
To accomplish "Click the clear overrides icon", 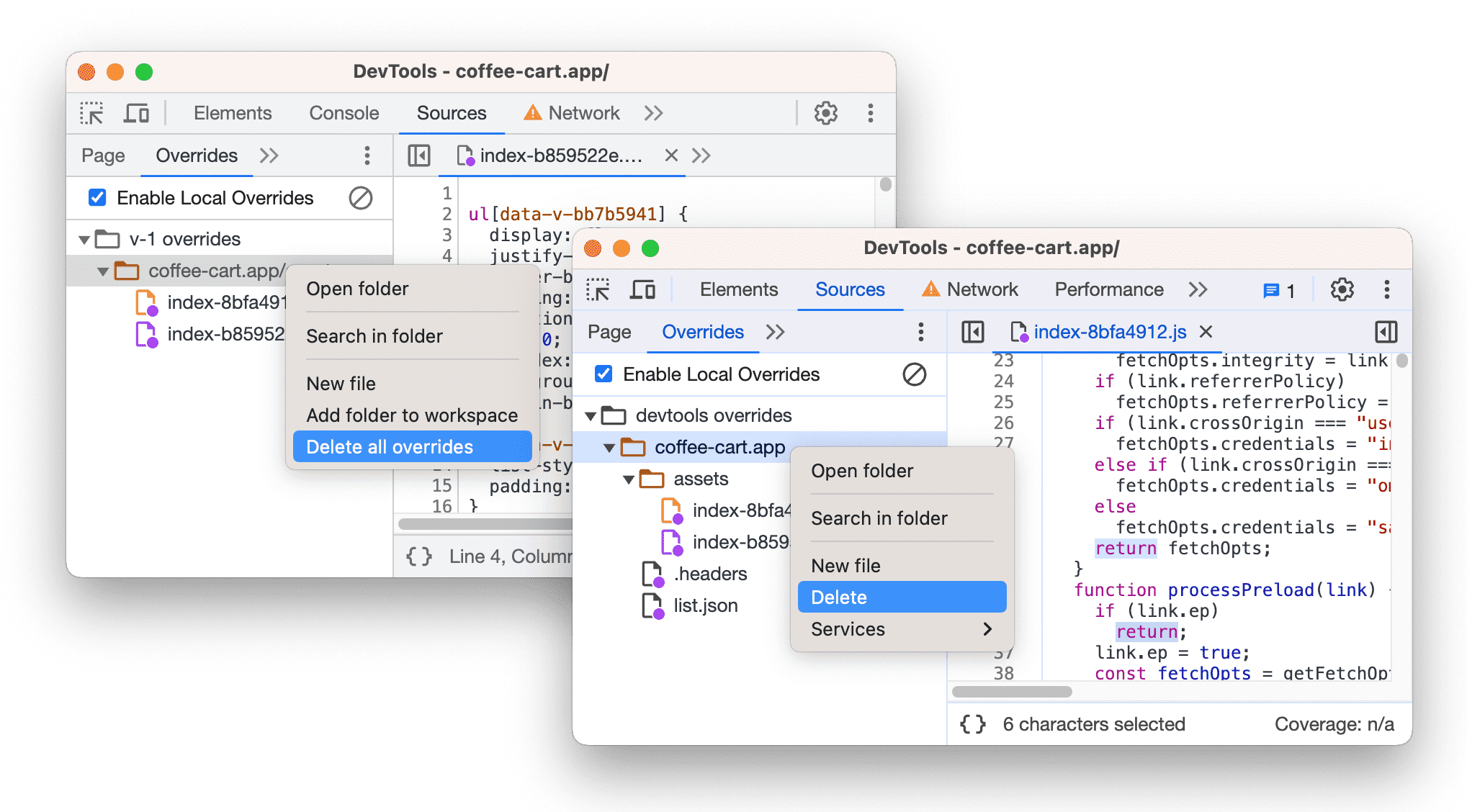I will point(354,199).
